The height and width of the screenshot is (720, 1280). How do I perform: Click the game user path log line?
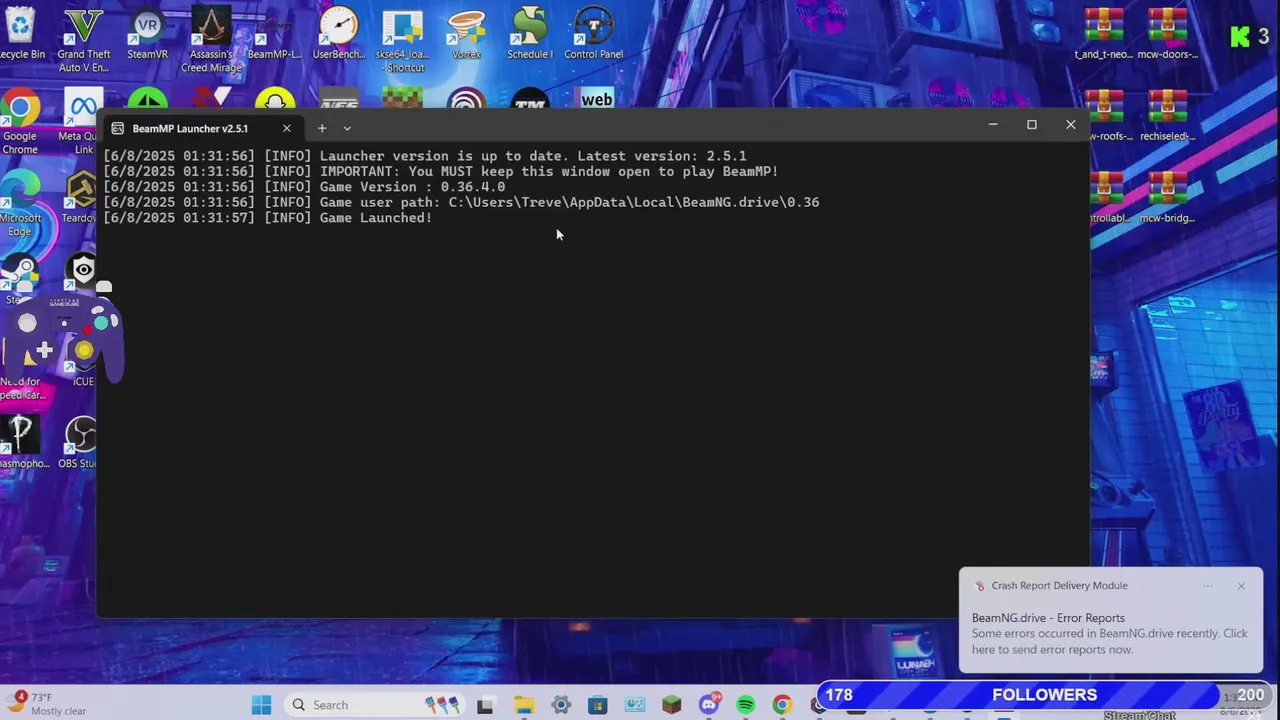461,202
